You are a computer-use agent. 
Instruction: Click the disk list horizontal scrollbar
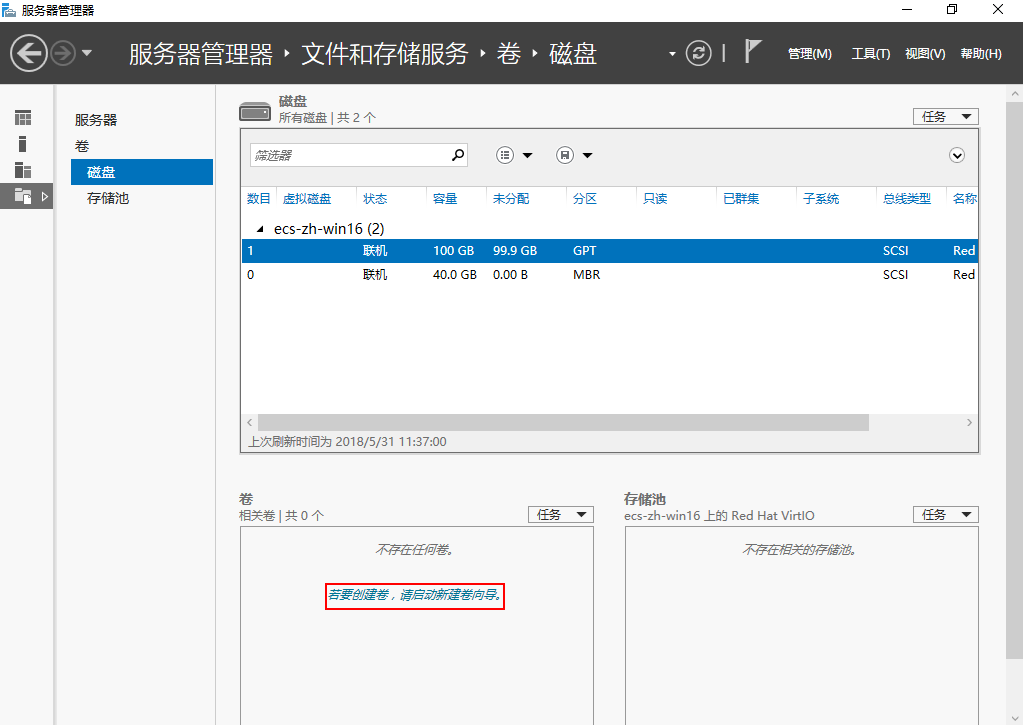562,423
